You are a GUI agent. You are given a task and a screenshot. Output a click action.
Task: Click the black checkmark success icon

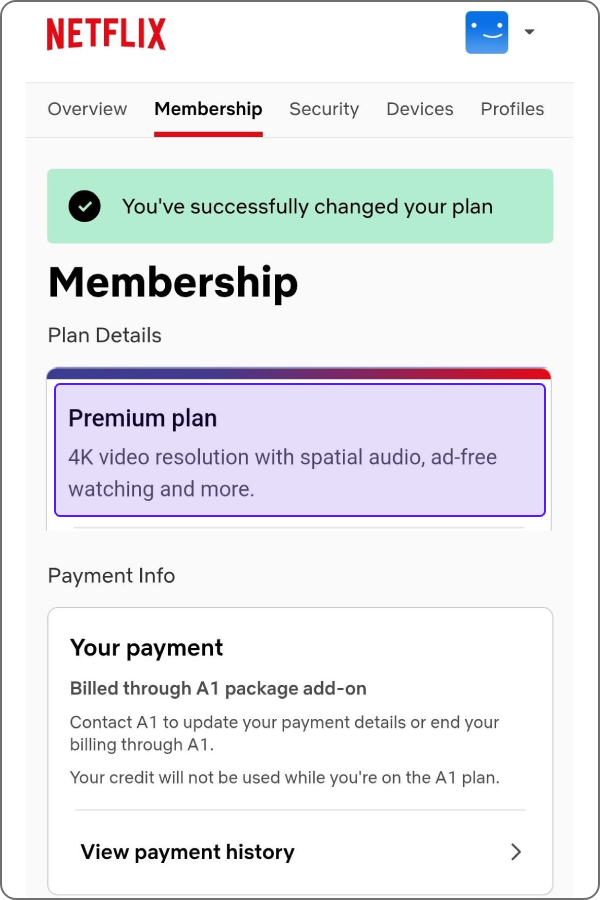84,206
